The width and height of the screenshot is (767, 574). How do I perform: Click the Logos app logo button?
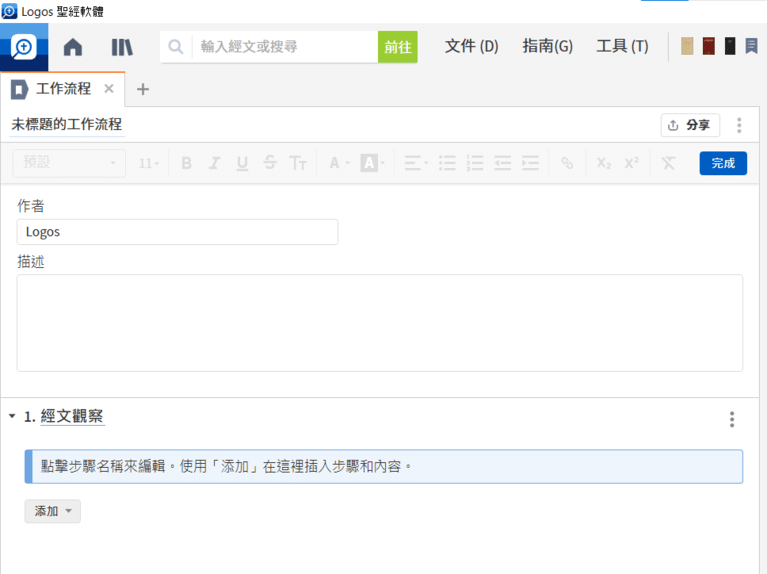pyautogui.click(x=24, y=47)
